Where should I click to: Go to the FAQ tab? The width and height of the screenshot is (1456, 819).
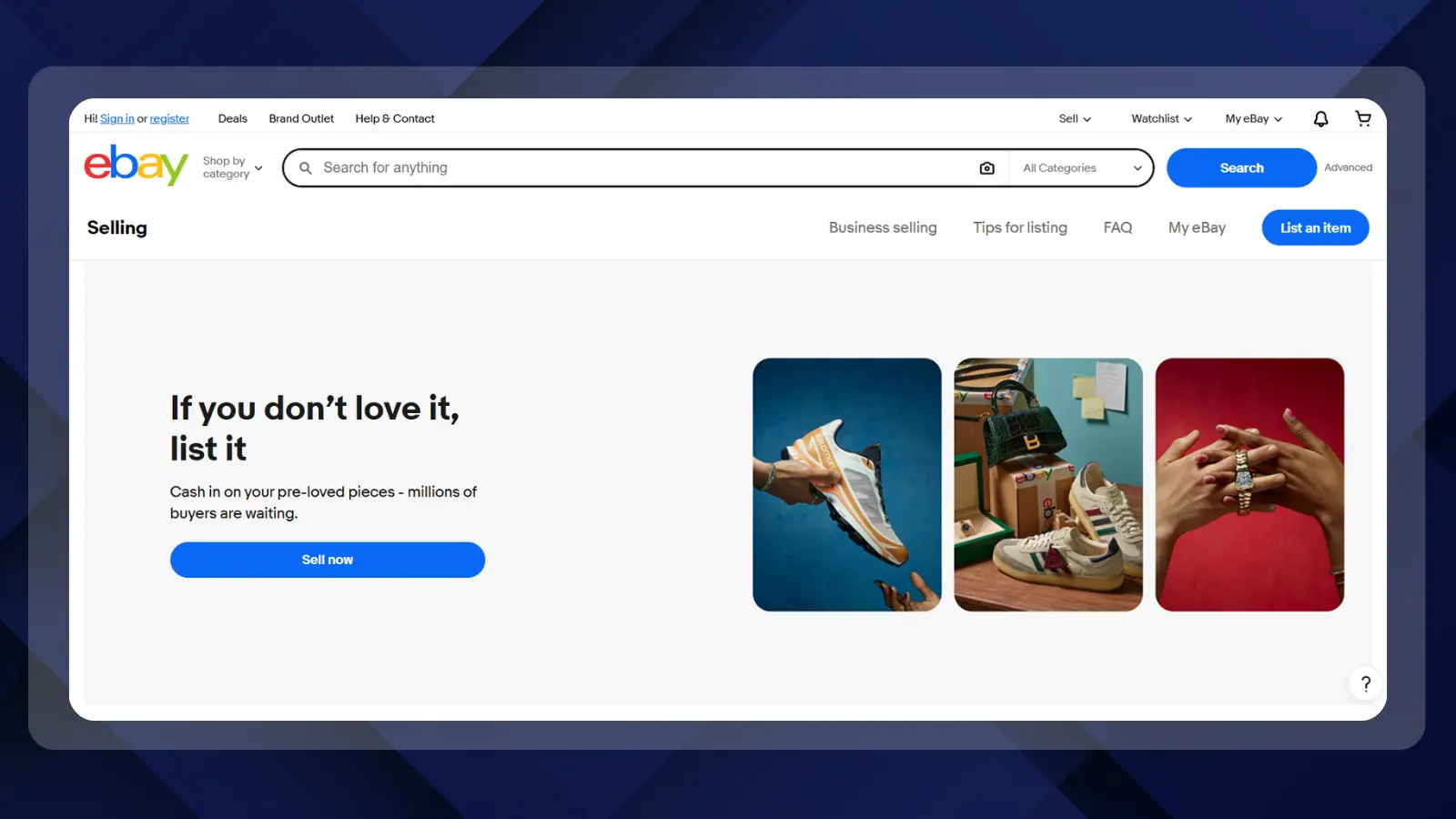coord(1117,227)
